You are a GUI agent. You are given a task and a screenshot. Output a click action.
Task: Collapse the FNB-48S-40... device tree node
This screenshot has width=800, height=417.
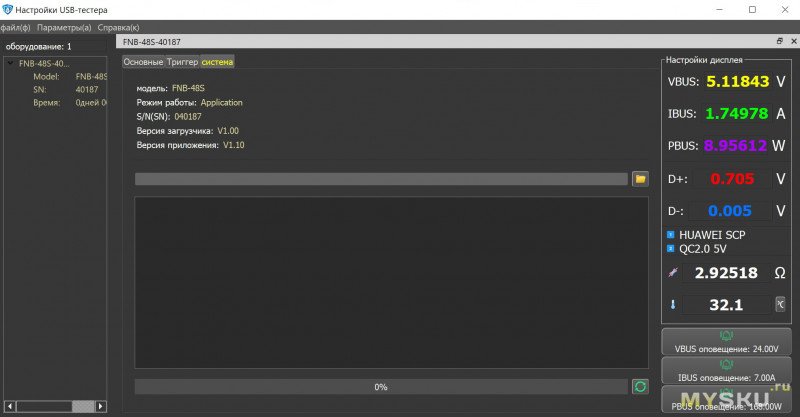coord(10,63)
